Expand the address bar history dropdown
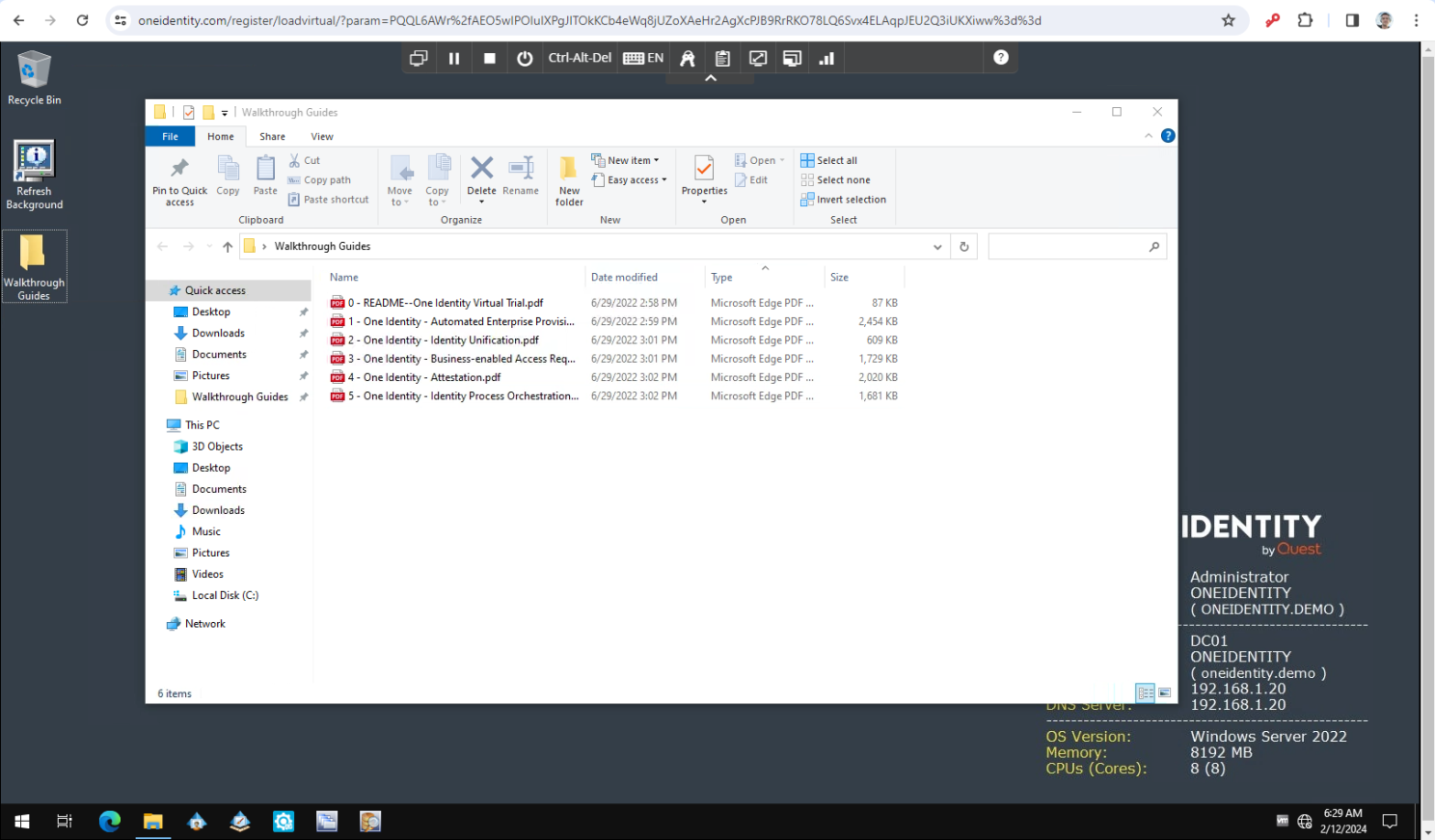The height and width of the screenshot is (840, 1435). (937, 247)
